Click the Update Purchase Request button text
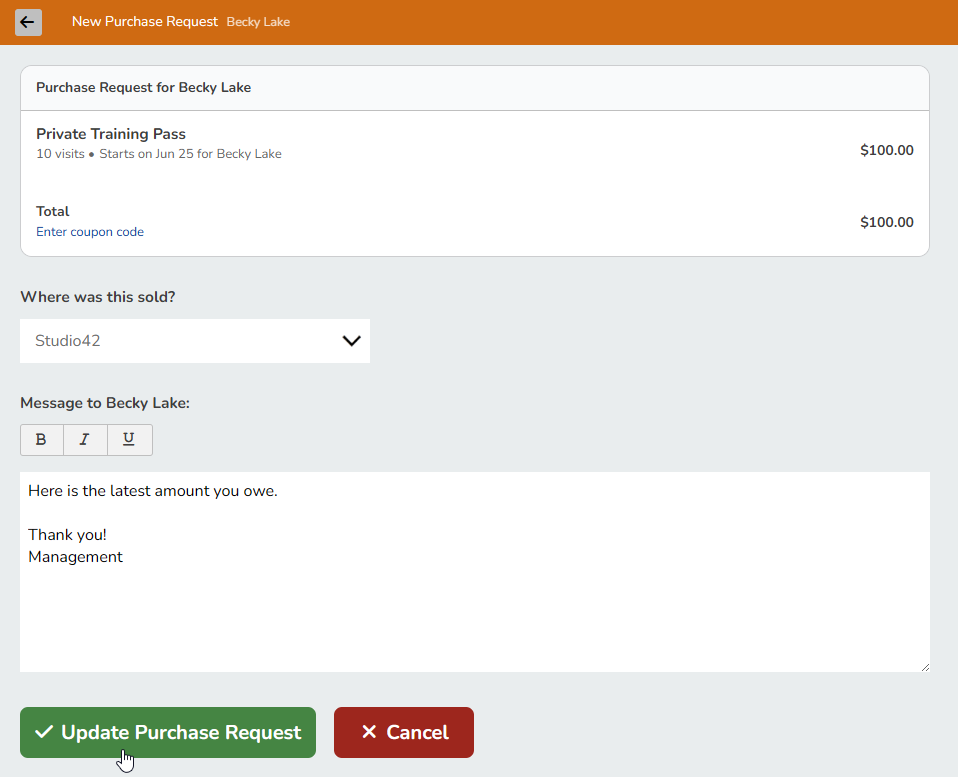The width and height of the screenshot is (958, 777). (181, 732)
